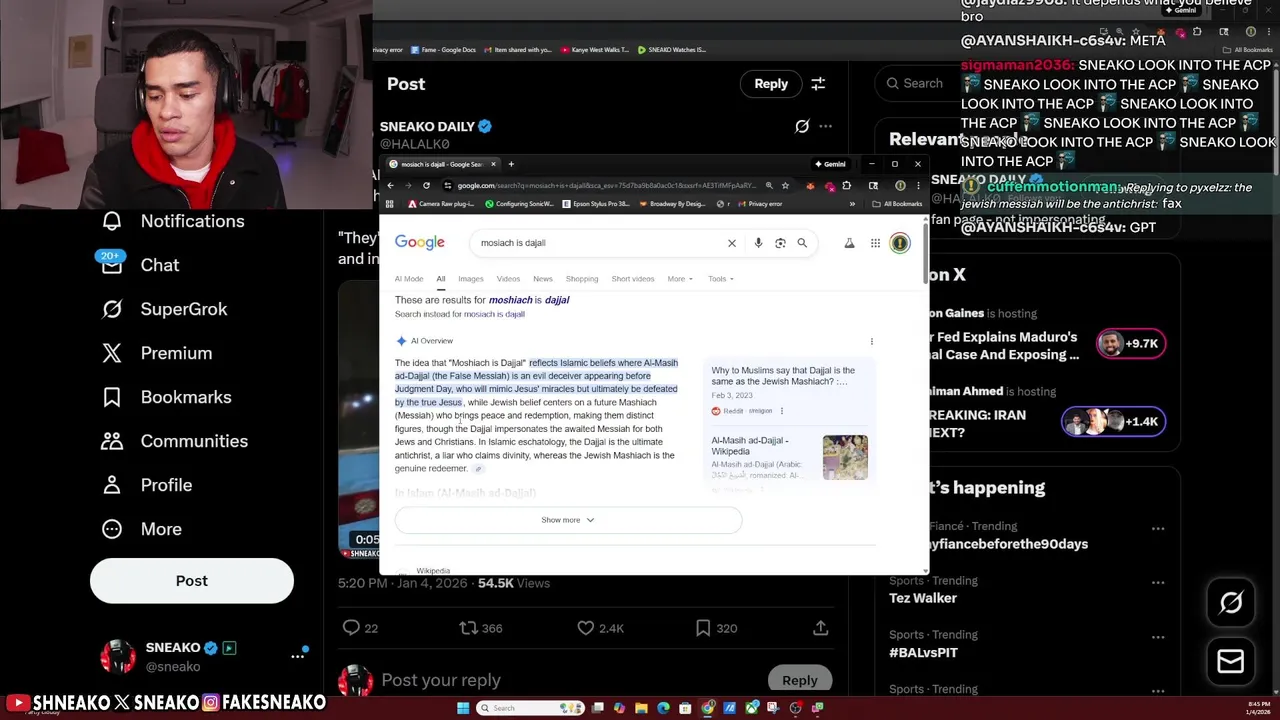
Task: Switch to Google Shopping tab
Action: pos(582,279)
